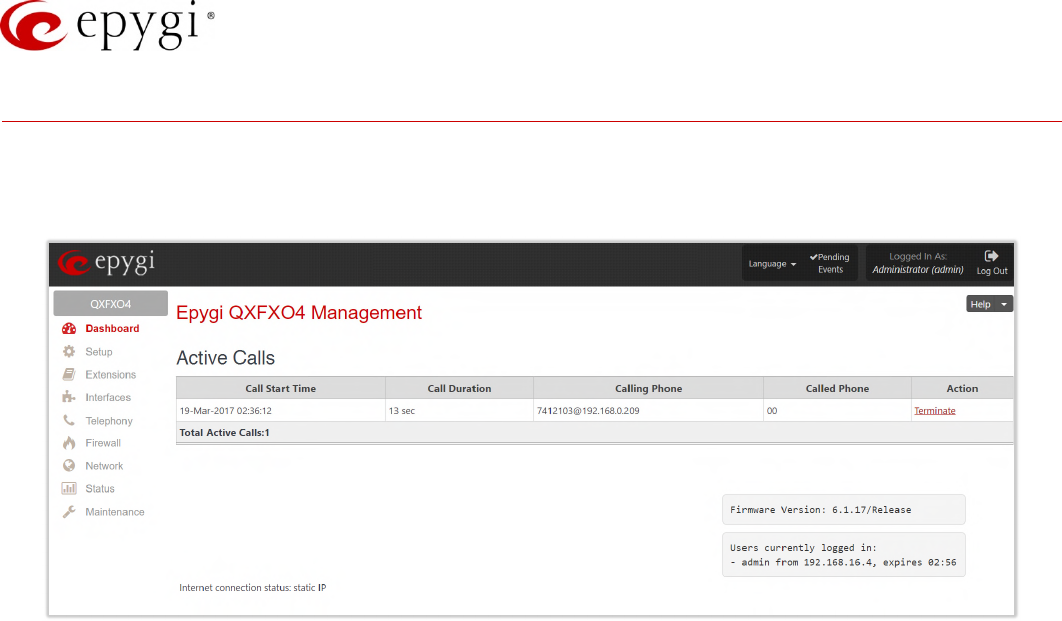1062x621 pixels.
Task: Open the Language dropdown
Action: pos(772,264)
